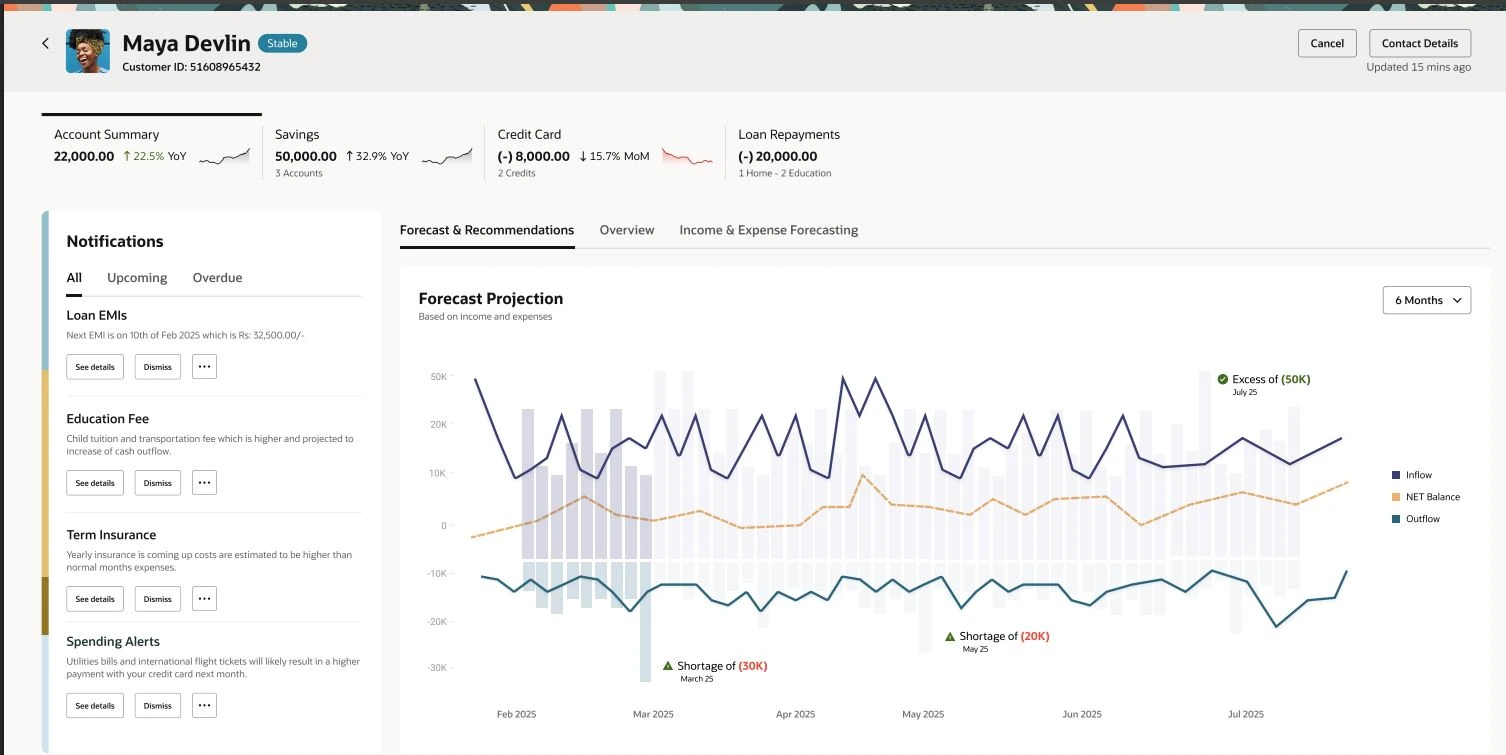Click the Savings sparkline chart
The height and width of the screenshot is (755, 1506).
pos(446,156)
